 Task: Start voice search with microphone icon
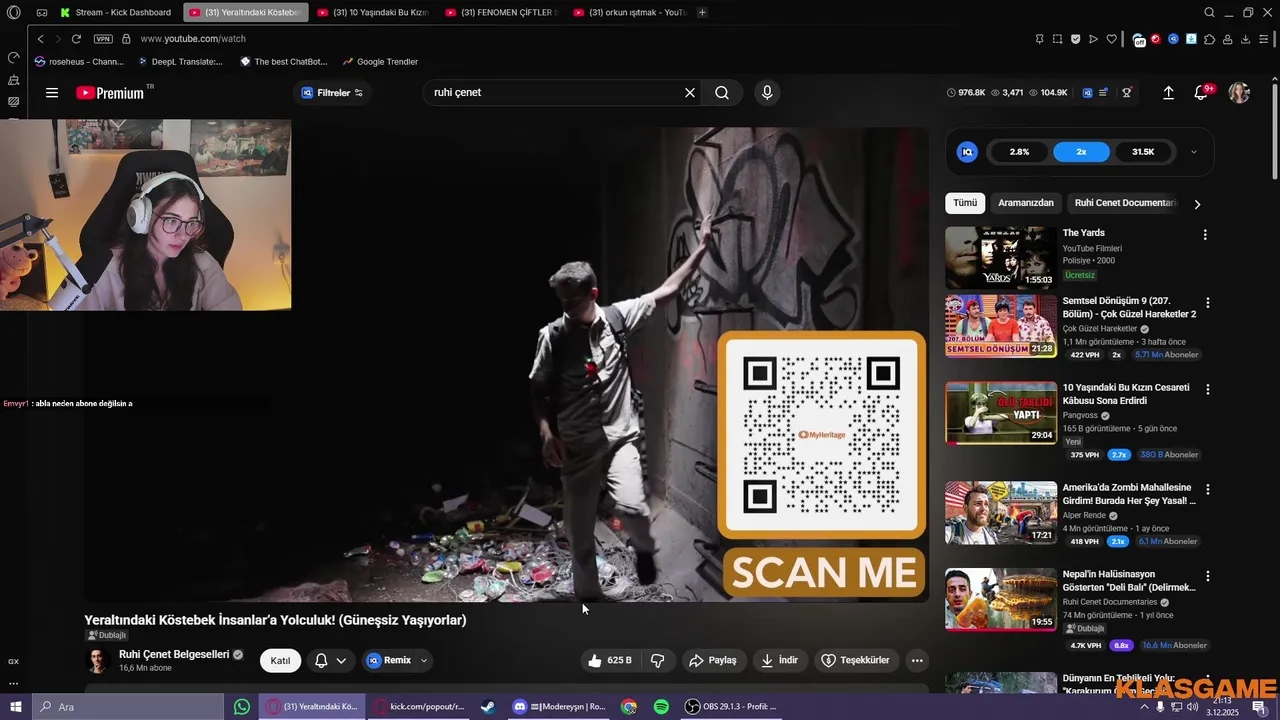click(767, 93)
